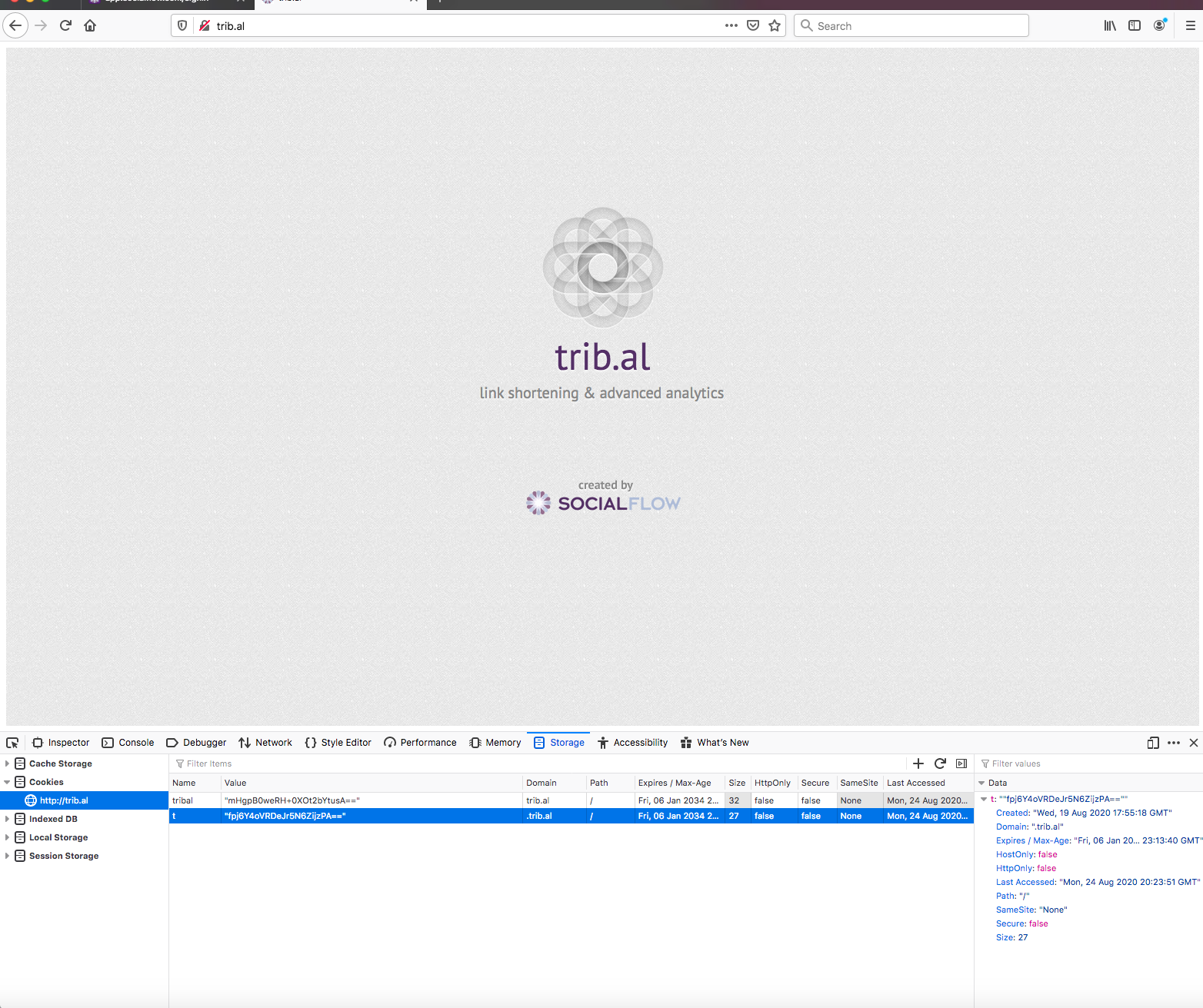Screen dimensions: 1203x1008
Task: Refresh the cookie list icon
Action: tap(940, 763)
